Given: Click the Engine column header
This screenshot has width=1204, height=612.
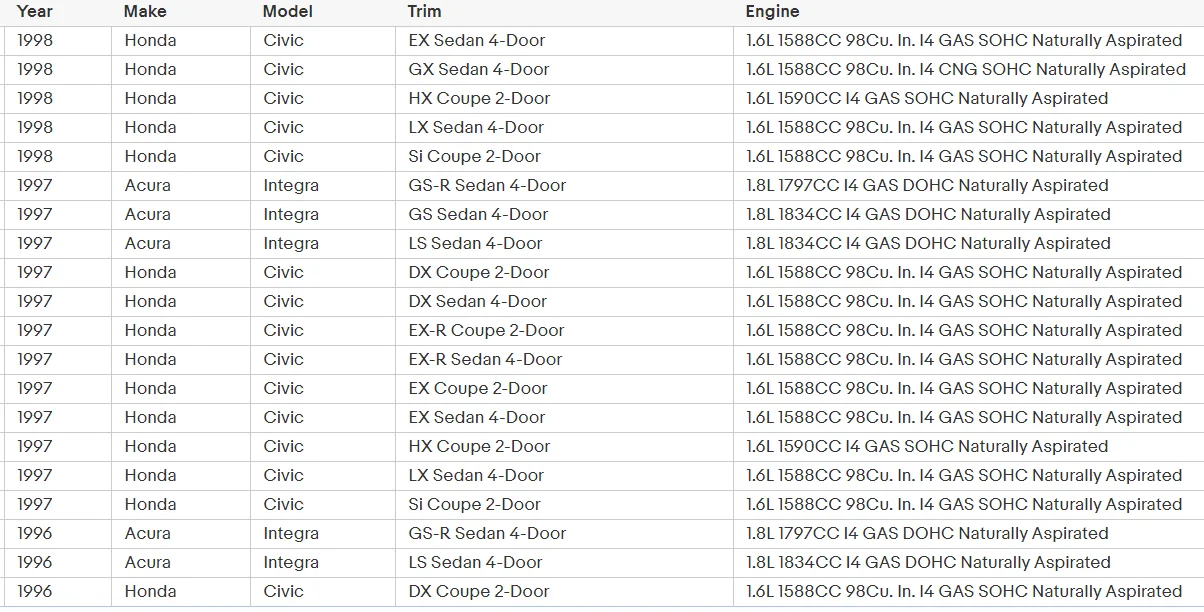Looking at the screenshot, I should click(x=772, y=12).
